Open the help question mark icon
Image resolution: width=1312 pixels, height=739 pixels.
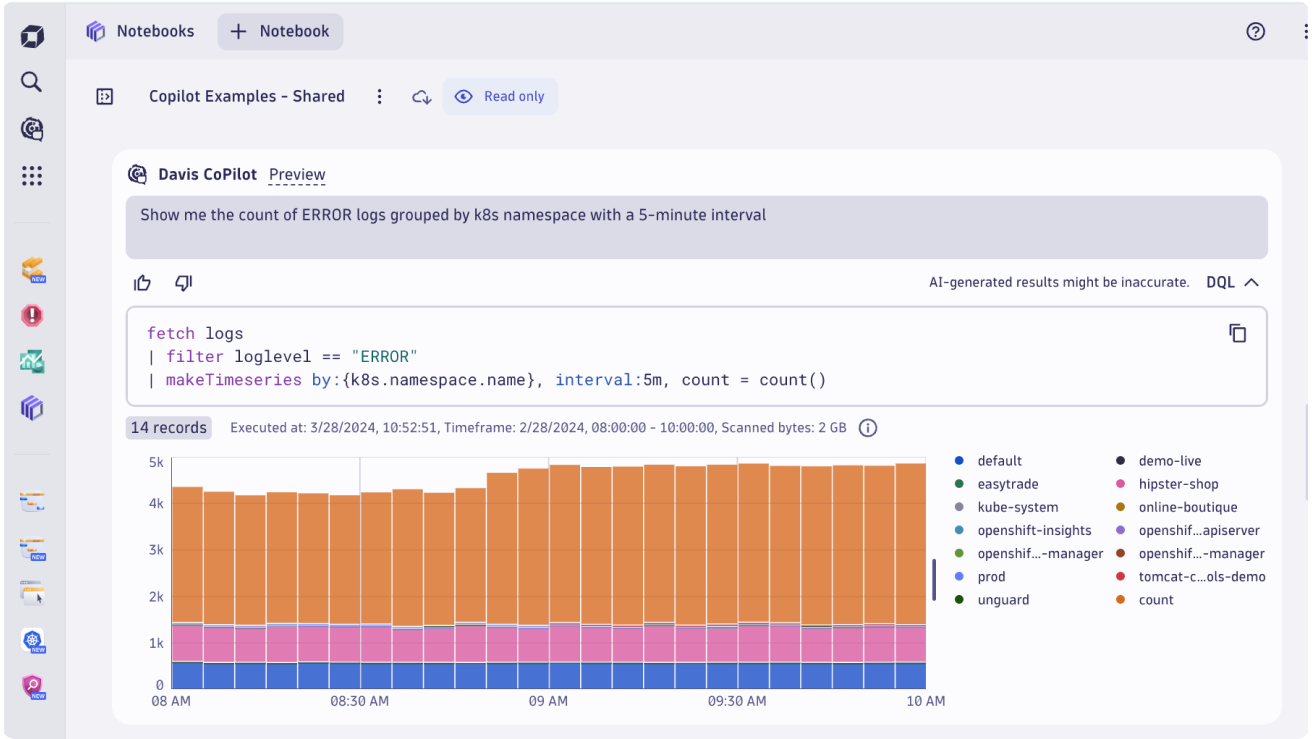pyautogui.click(x=1256, y=31)
